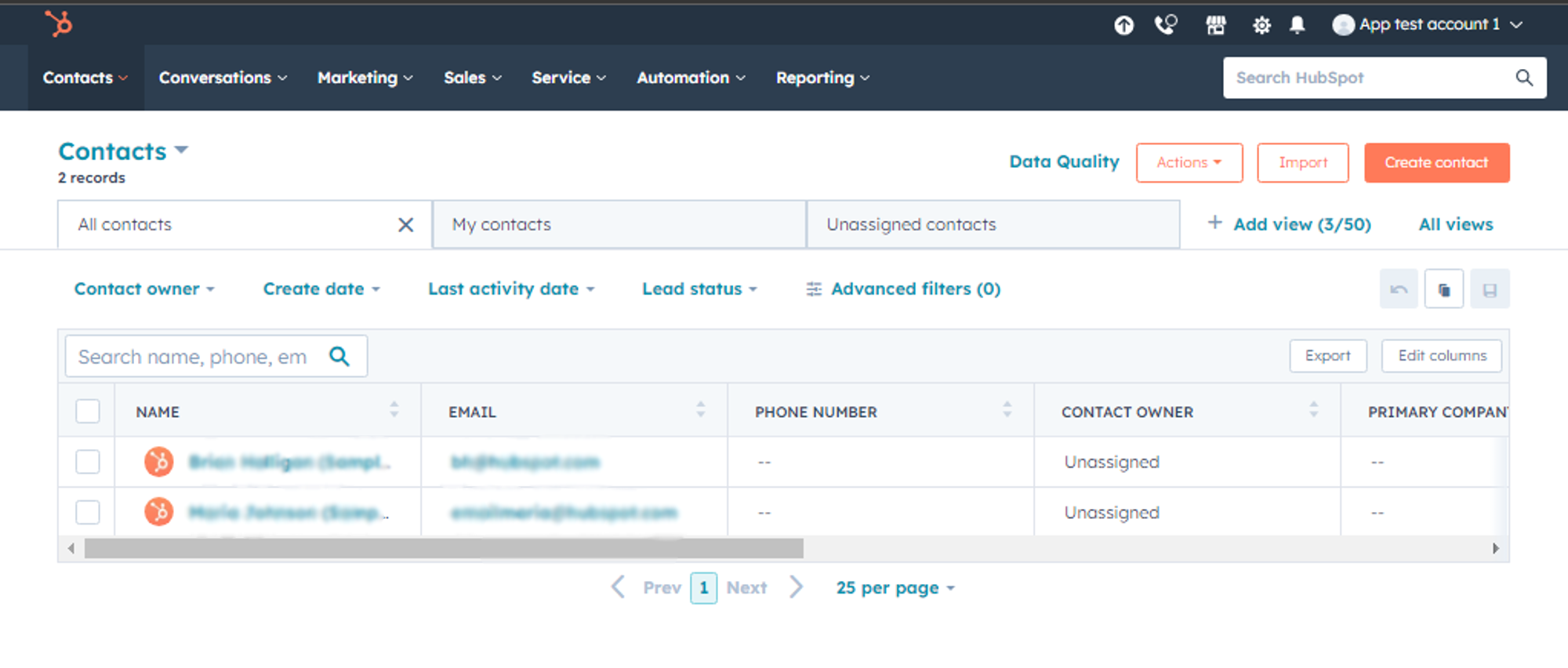This screenshot has width=1568, height=668.
Task: Click the Export button
Action: coord(1328,356)
